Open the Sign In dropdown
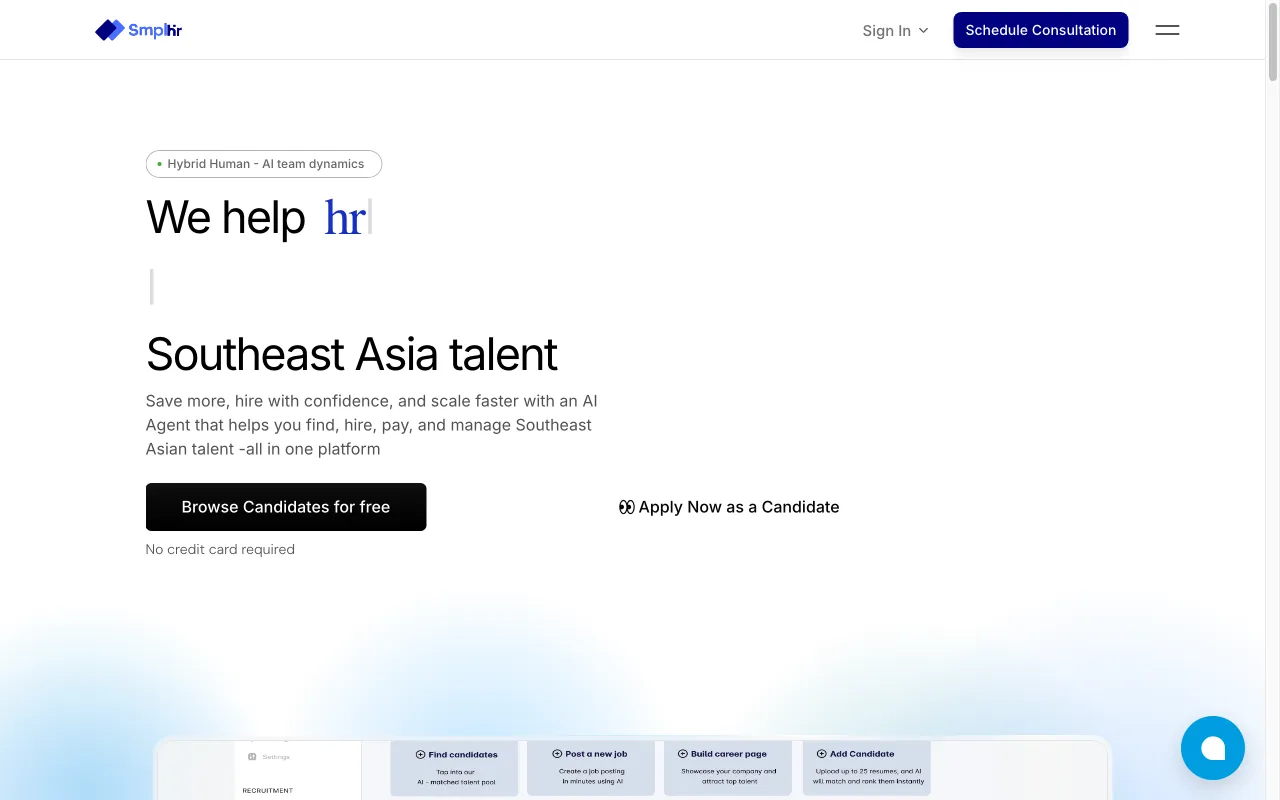The width and height of the screenshot is (1280, 800). tap(895, 31)
